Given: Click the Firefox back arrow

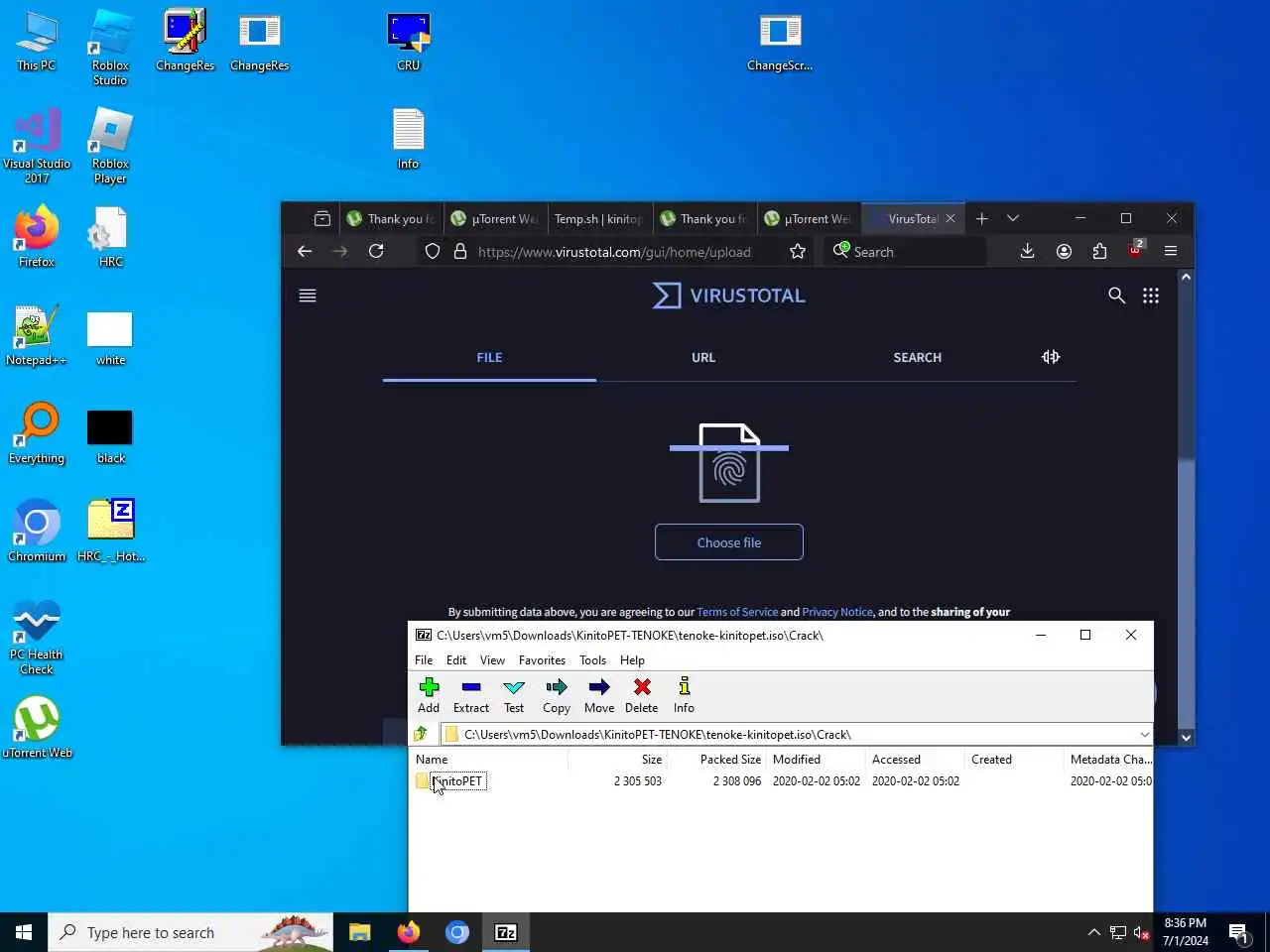Looking at the screenshot, I should (x=305, y=252).
